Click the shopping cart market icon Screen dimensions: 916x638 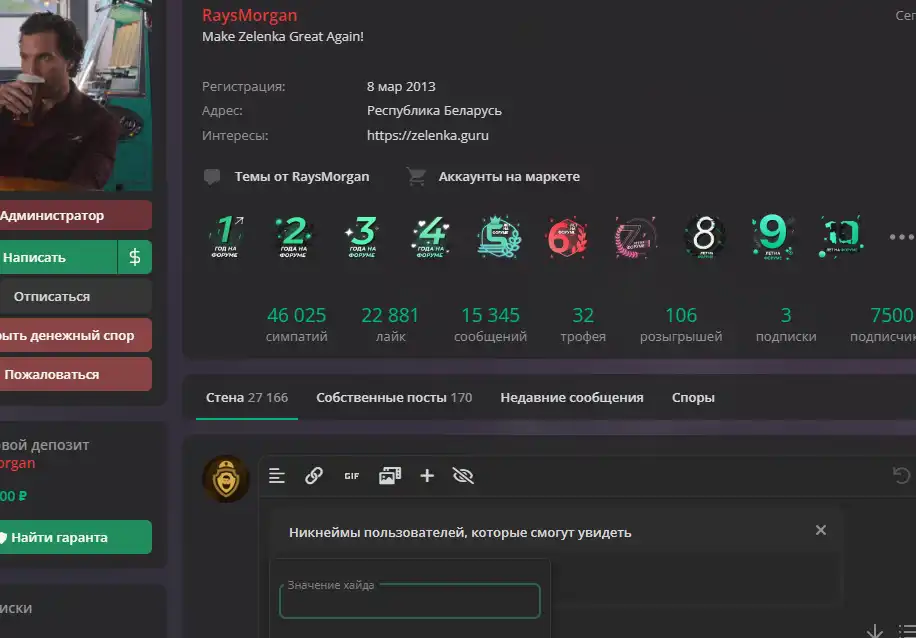pos(416,176)
